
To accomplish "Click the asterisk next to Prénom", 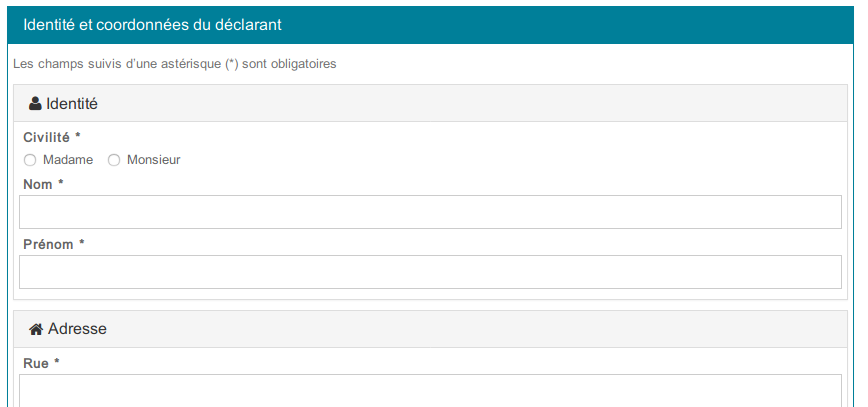I will (81, 243).
